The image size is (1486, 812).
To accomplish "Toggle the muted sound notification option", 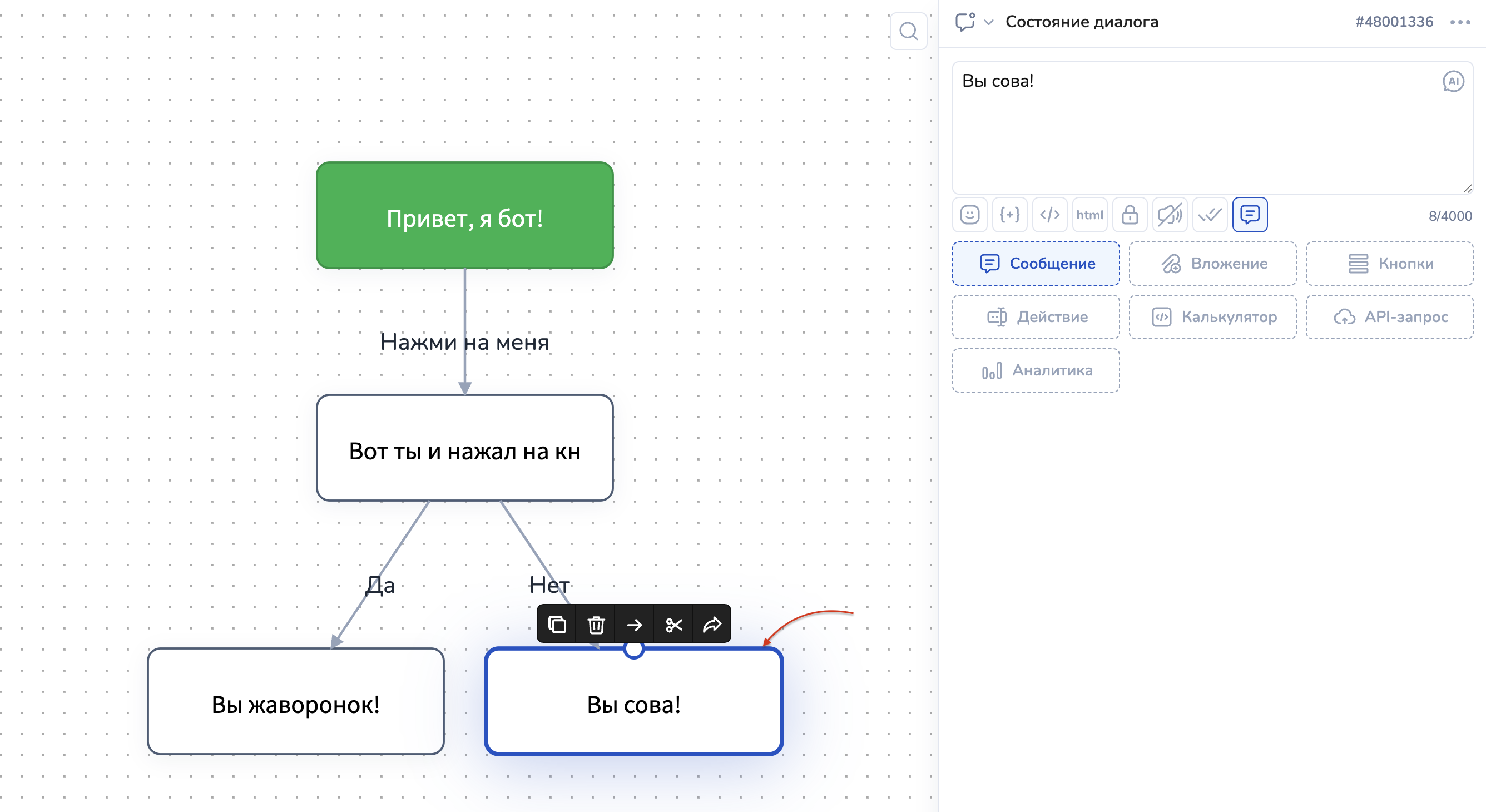I will click(1170, 215).
